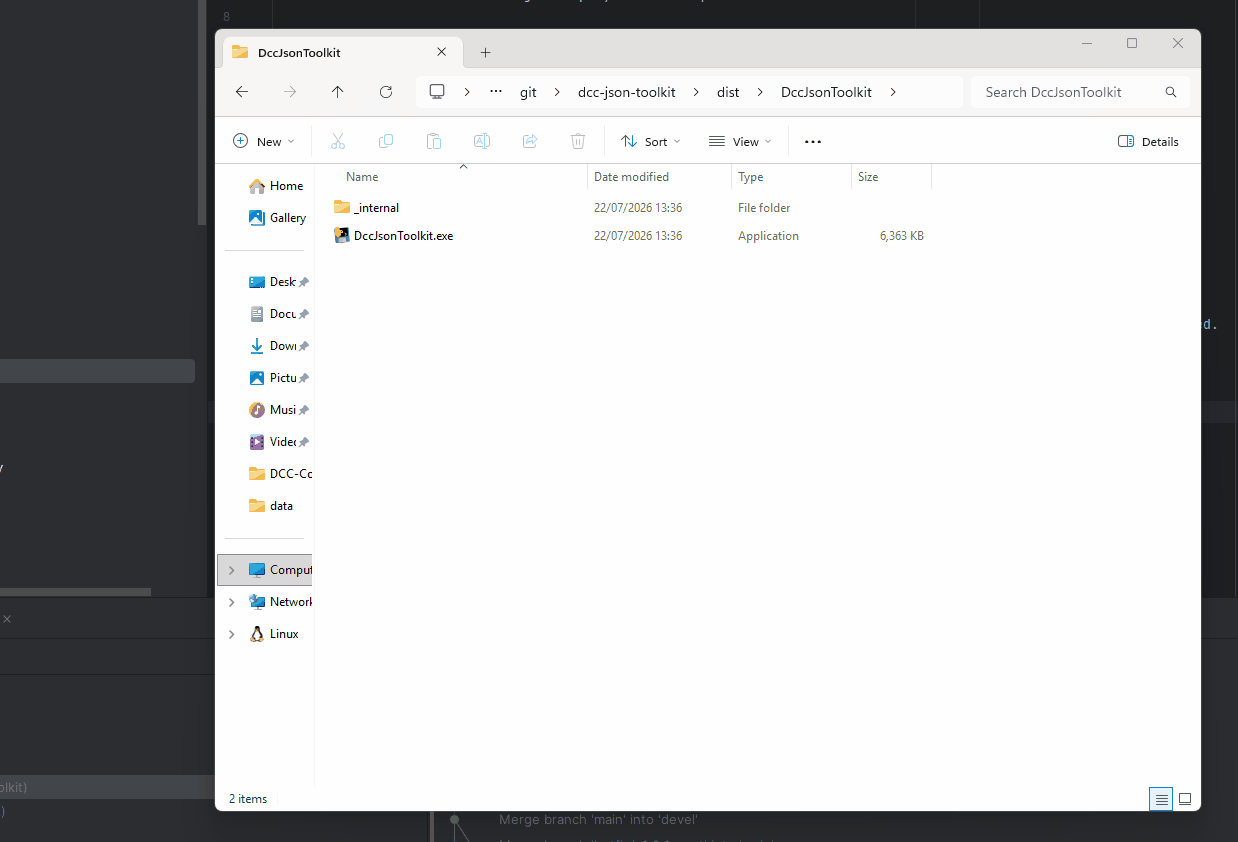
Task: Expand the Computer tree node
Action: coord(232,570)
